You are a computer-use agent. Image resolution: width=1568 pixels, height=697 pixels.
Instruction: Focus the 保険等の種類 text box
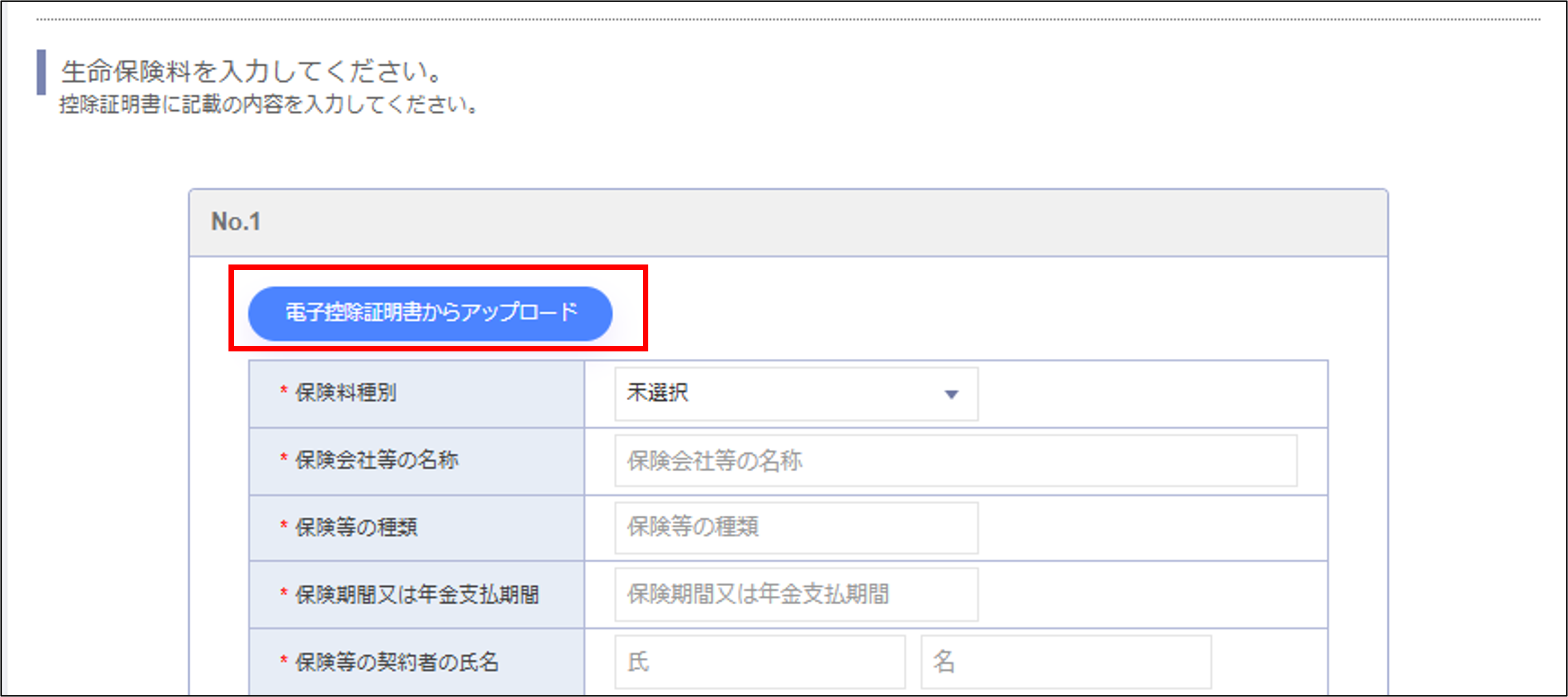[x=791, y=528]
